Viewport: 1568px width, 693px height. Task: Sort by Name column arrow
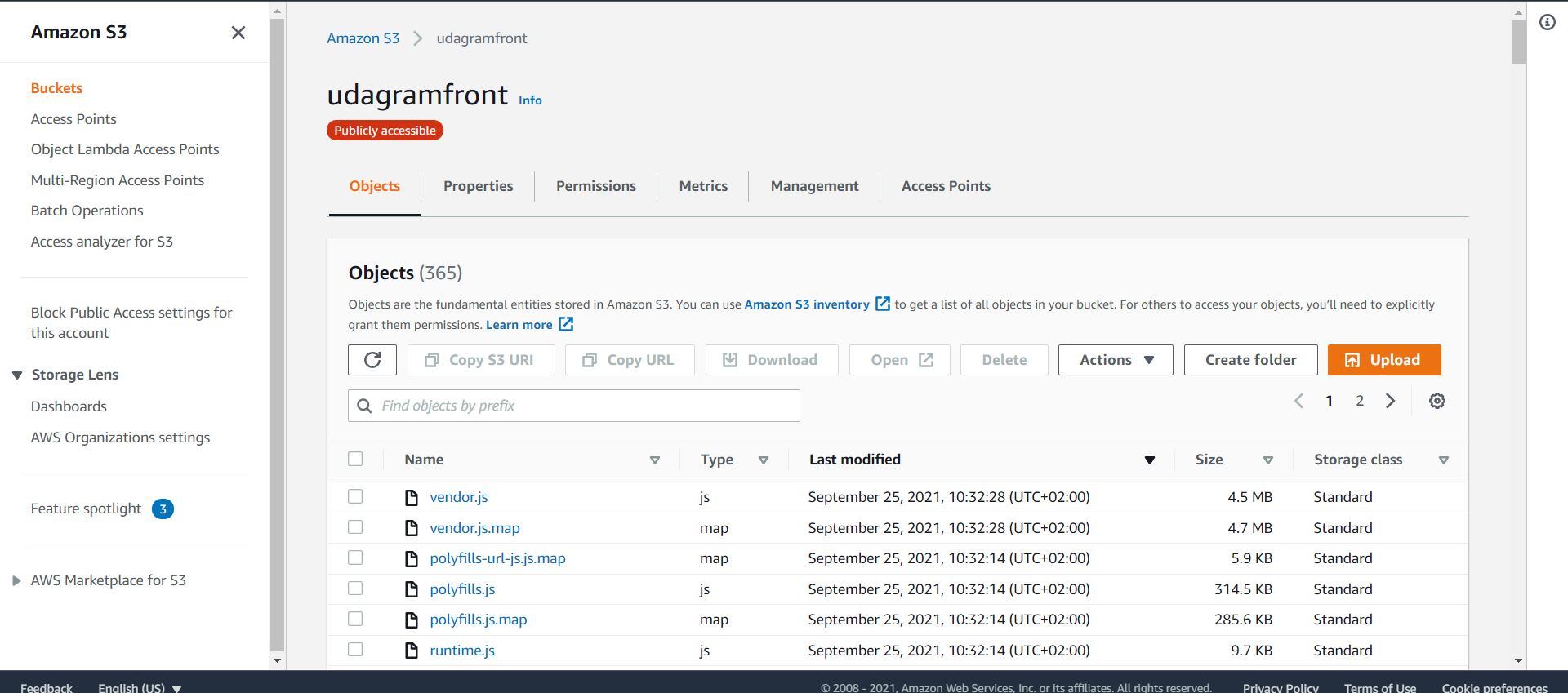[654, 460]
